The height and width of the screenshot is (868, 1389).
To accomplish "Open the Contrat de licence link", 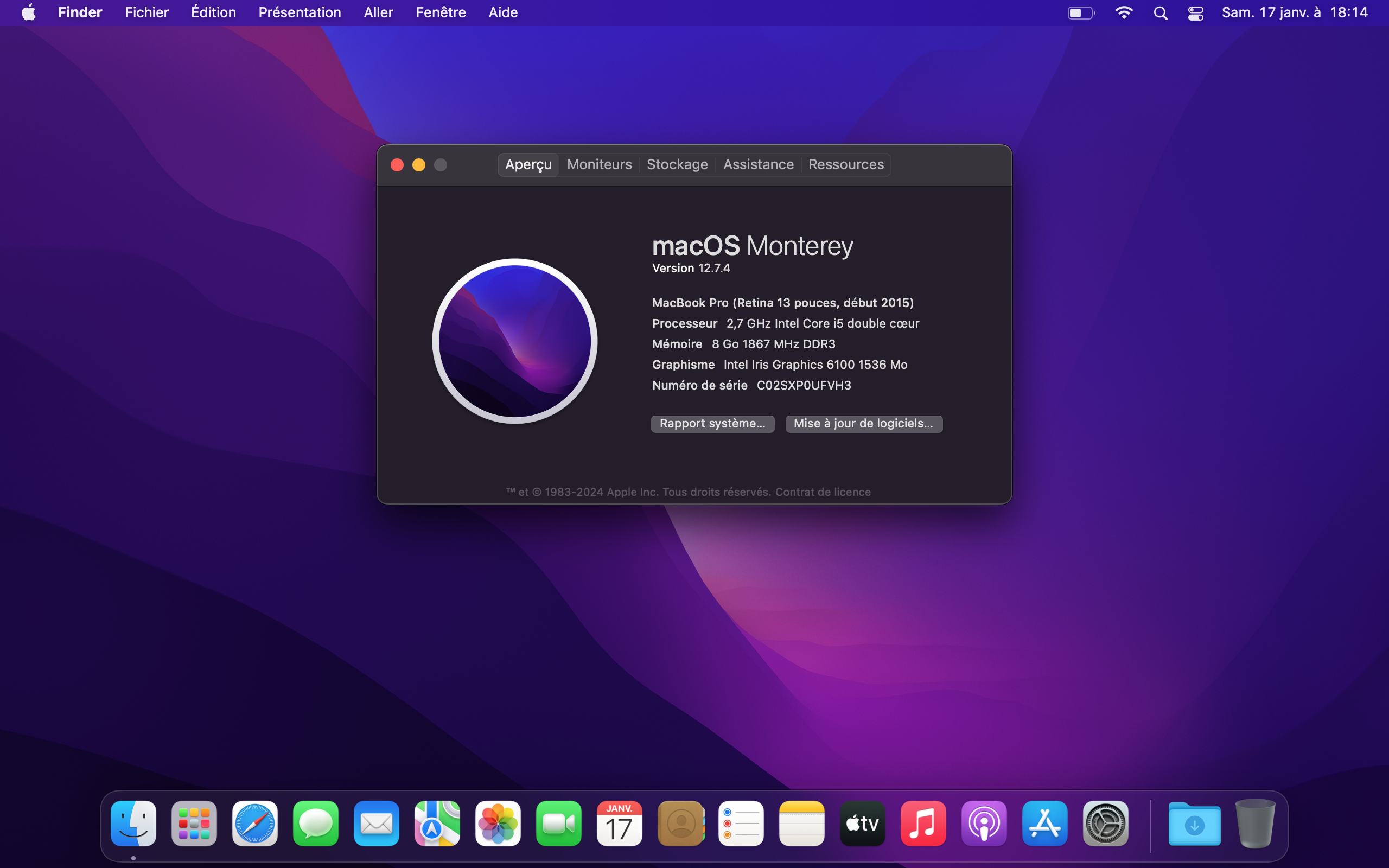I will [x=823, y=492].
